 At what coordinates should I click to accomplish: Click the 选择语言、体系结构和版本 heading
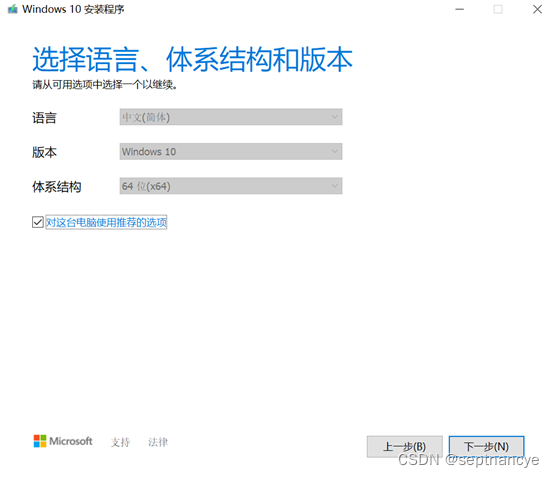[193, 59]
